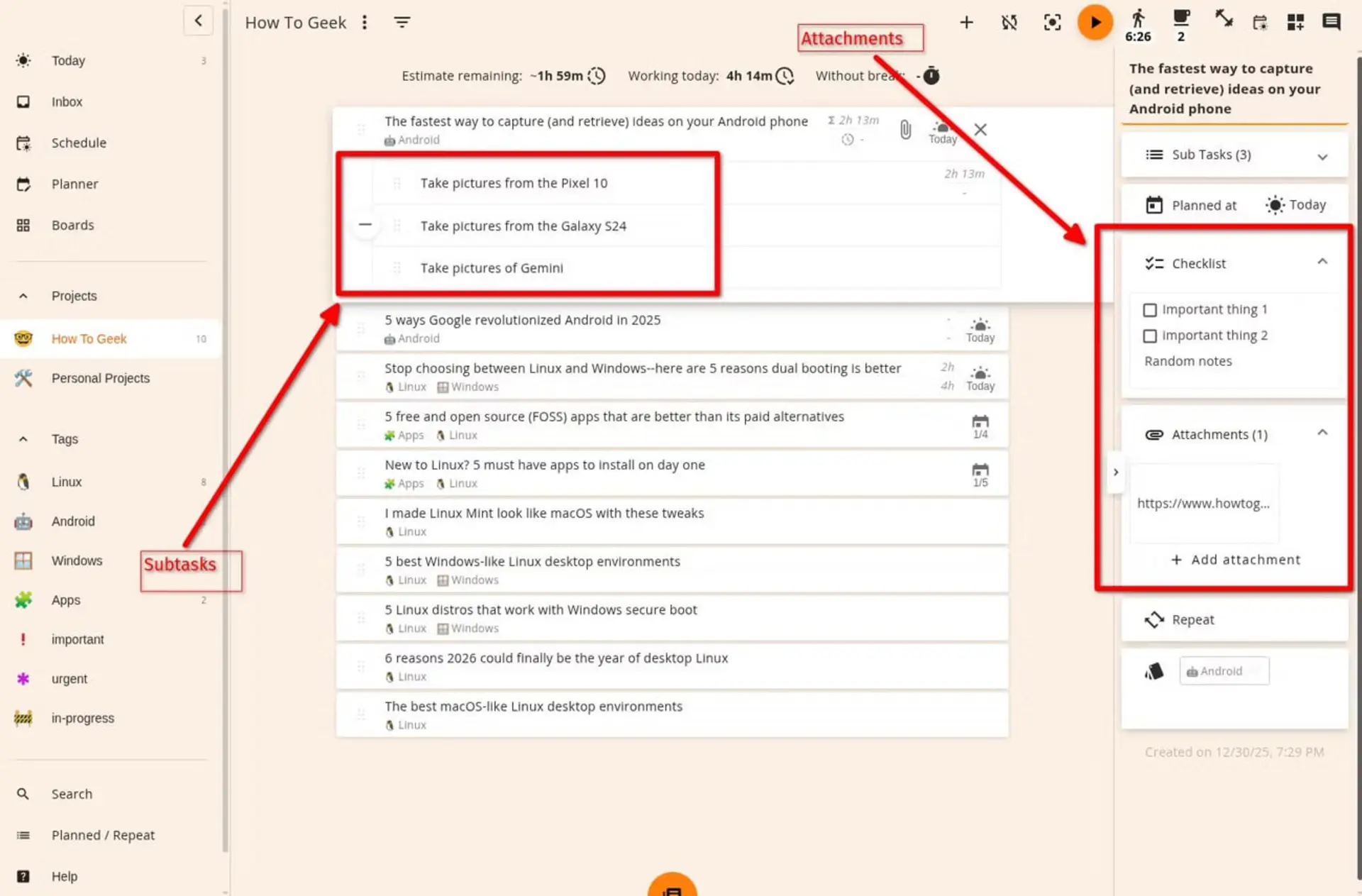The image size is (1362, 896).
Task: Open subtask Take pictures of Gemini
Action: (492, 268)
